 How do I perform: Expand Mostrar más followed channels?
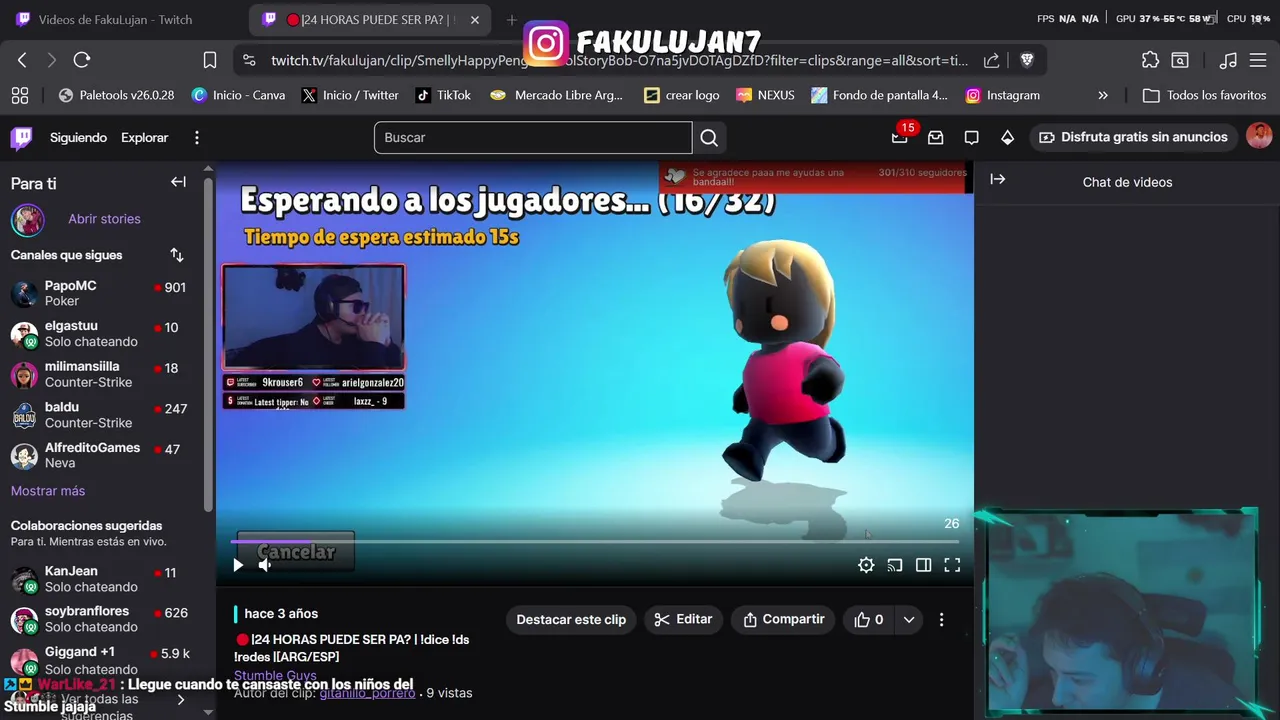point(48,491)
